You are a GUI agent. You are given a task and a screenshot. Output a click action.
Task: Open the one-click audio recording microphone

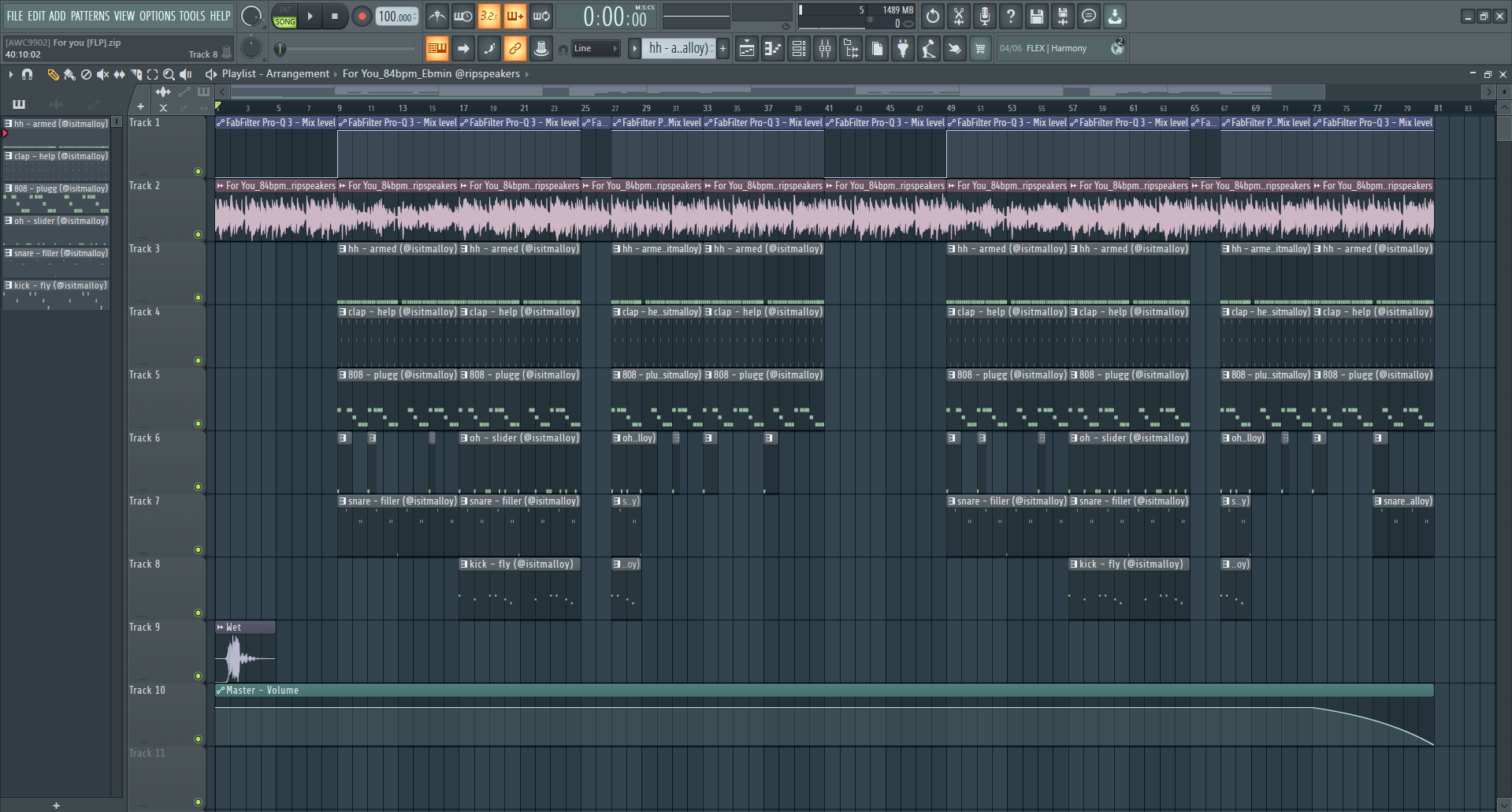point(985,16)
